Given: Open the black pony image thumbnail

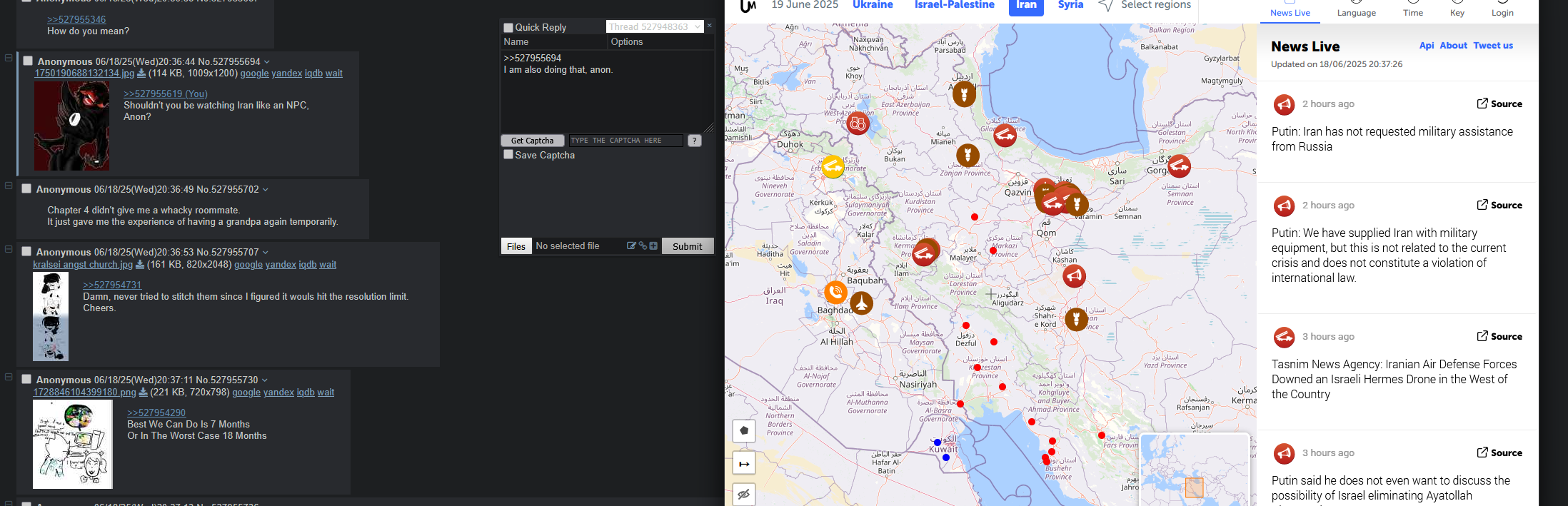Looking at the screenshot, I should pyautogui.click(x=71, y=126).
